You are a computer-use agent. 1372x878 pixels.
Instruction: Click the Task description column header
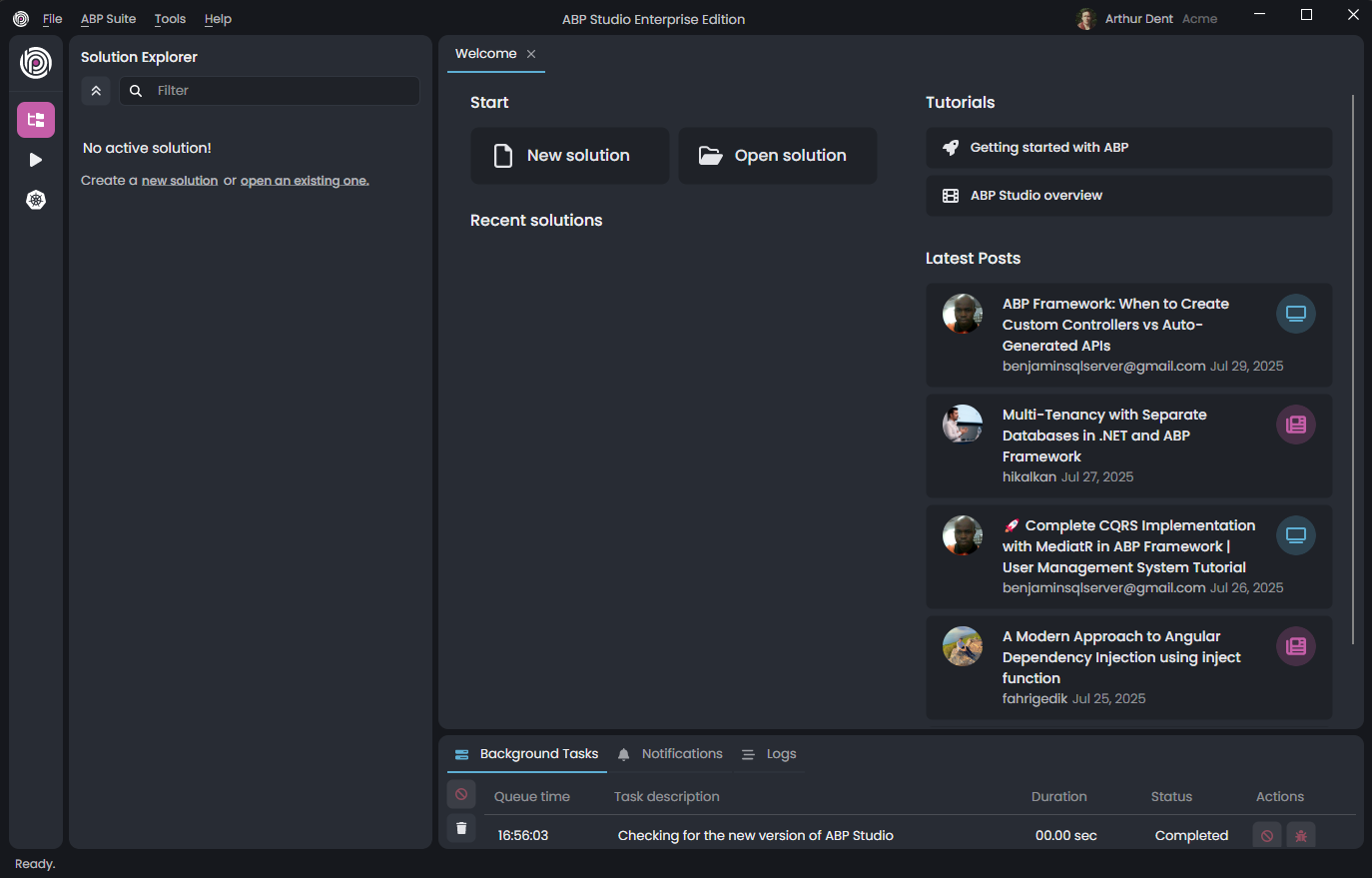point(667,797)
